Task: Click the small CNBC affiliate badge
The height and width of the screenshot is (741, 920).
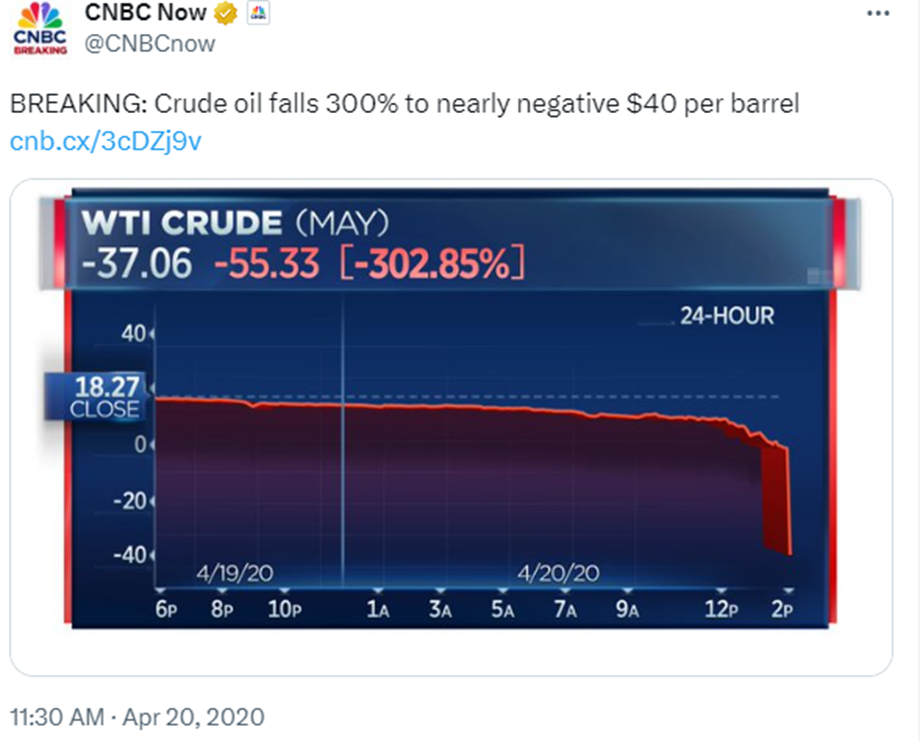Action: (x=256, y=14)
